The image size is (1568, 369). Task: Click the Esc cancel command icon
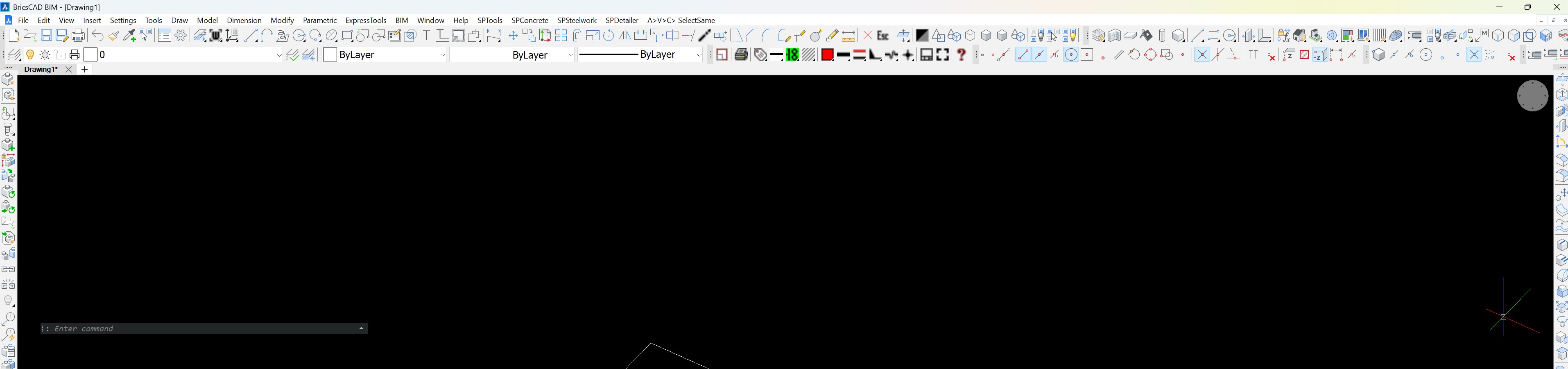(x=882, y=36)
